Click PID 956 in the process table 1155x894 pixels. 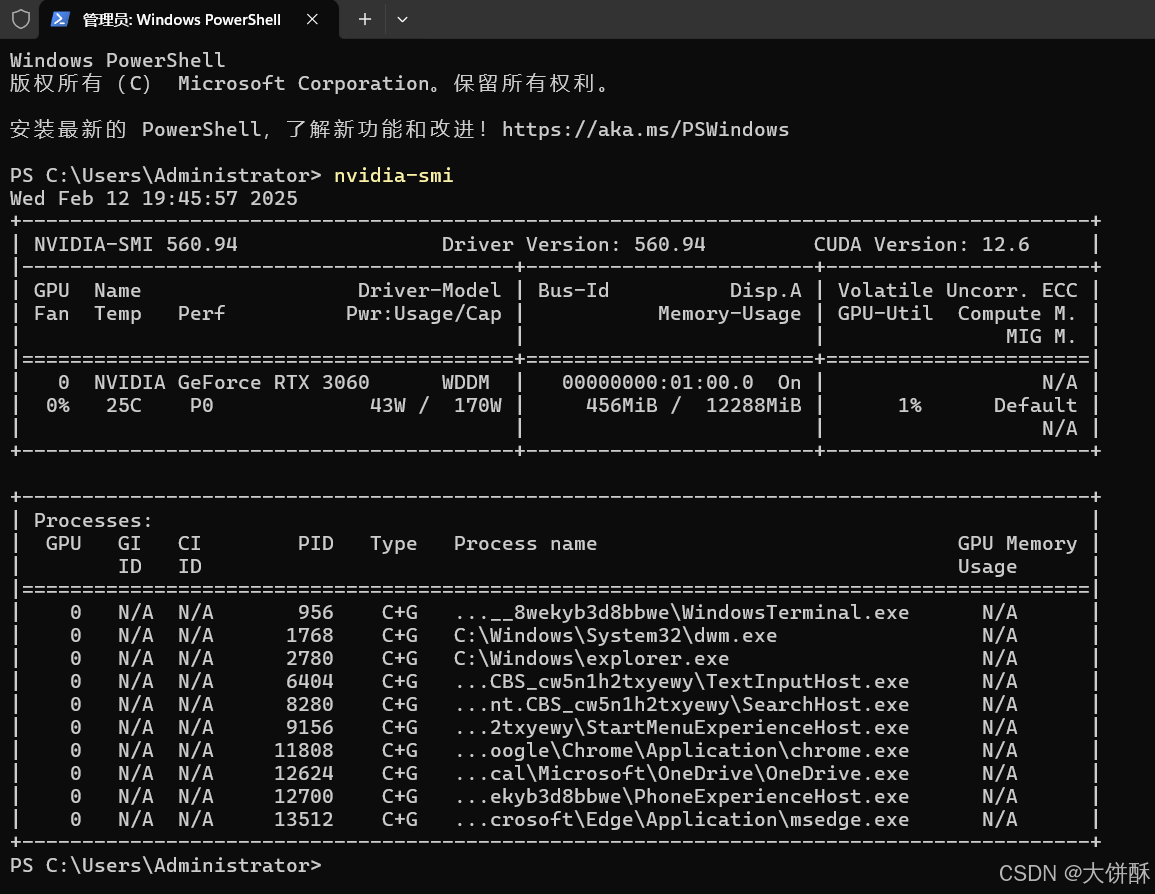click(x=315, y=613)
